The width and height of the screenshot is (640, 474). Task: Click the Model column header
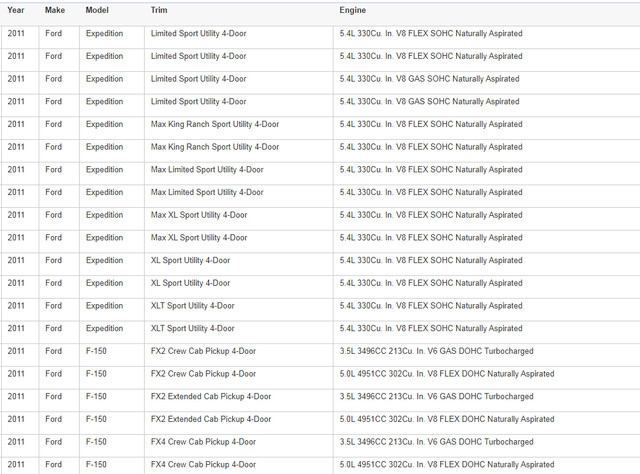click(x=97, y=10)
